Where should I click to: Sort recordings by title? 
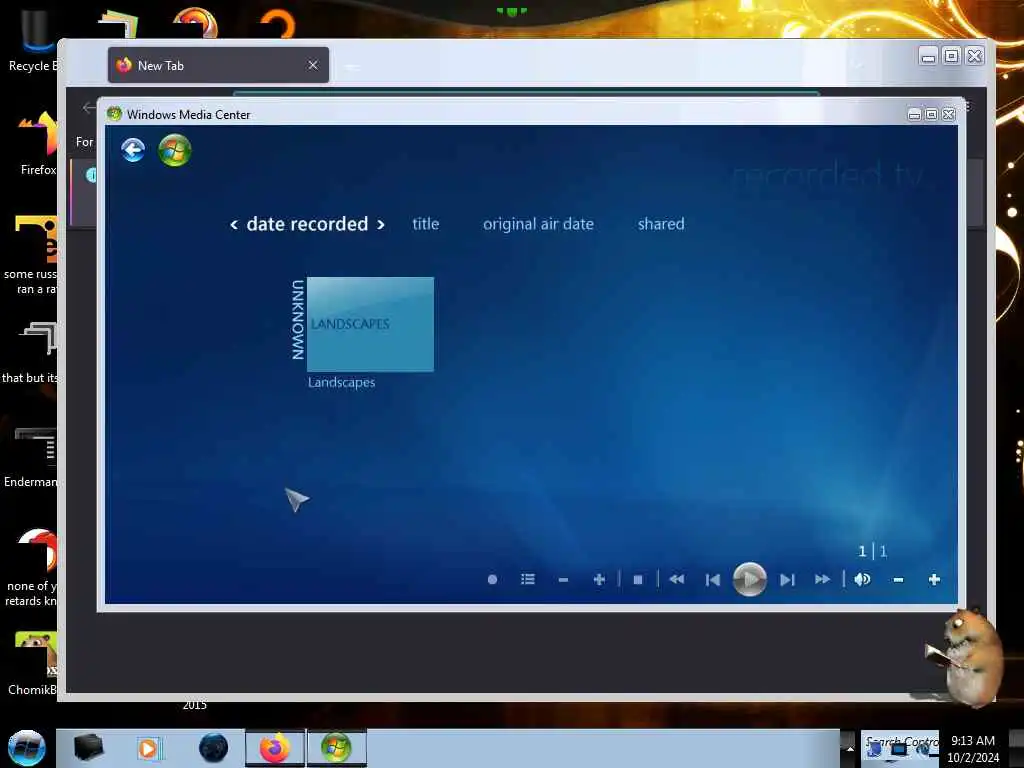click(x=426, y=224)
